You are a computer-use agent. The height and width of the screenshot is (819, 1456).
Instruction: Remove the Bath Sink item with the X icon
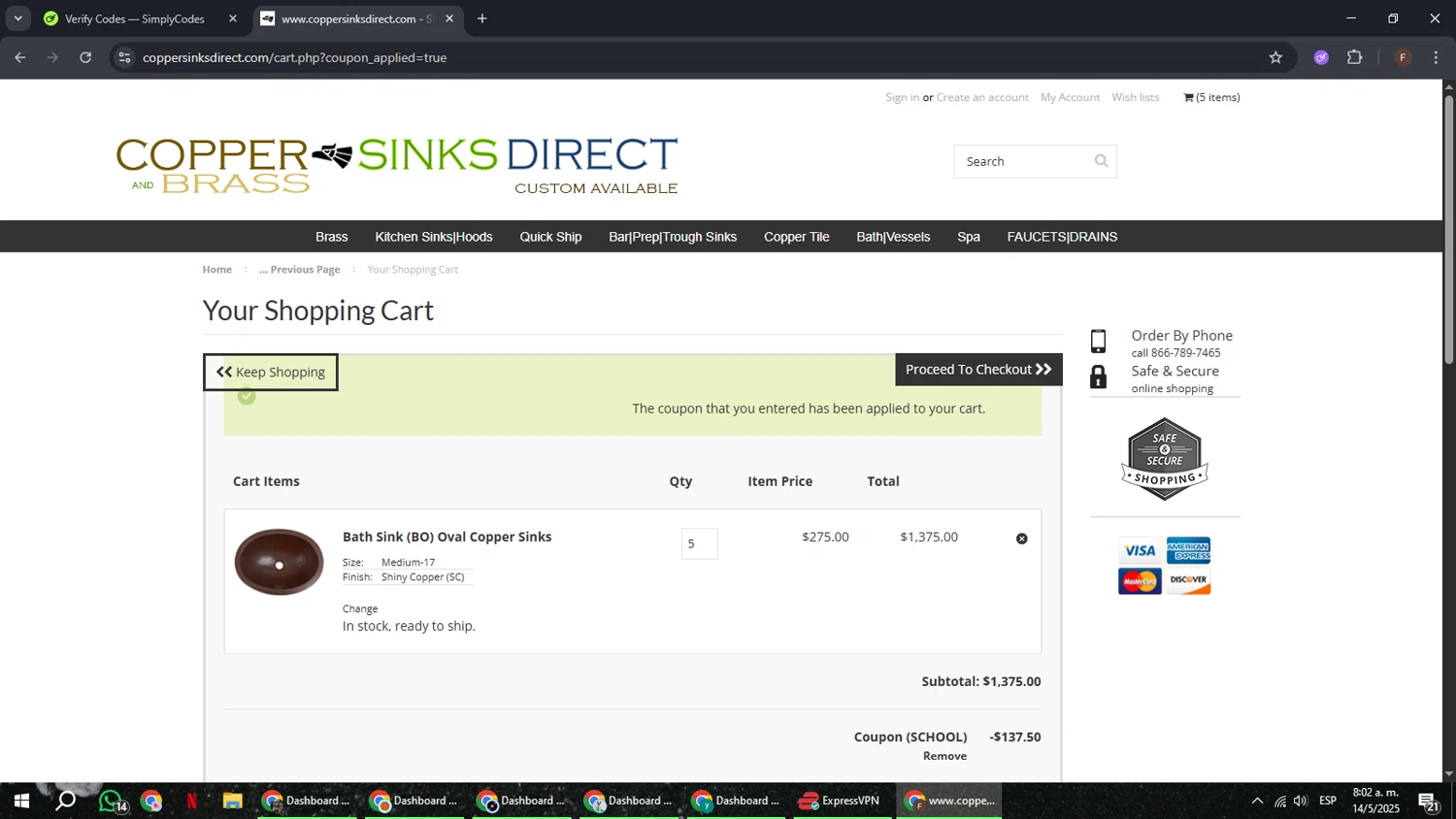tap(1021, 539)
